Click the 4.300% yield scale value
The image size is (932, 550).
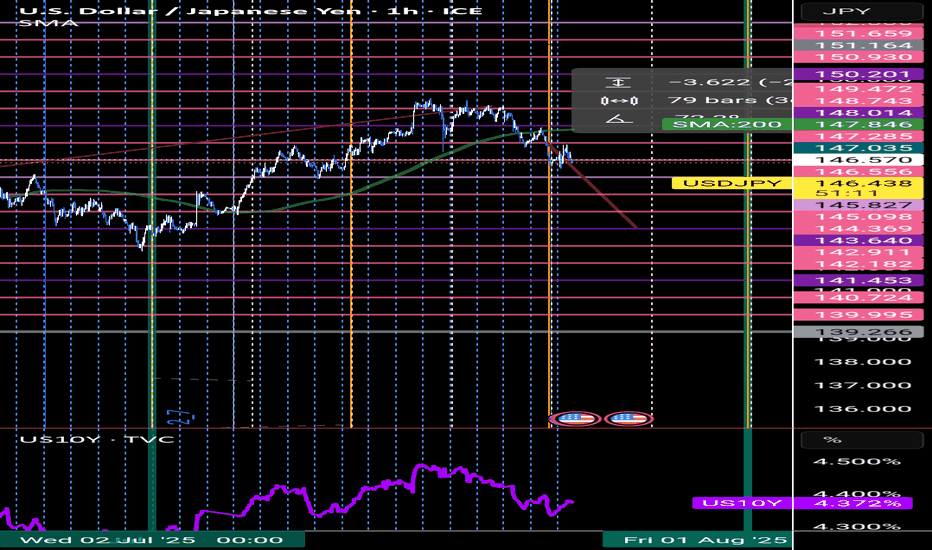(x=857, y=527)
